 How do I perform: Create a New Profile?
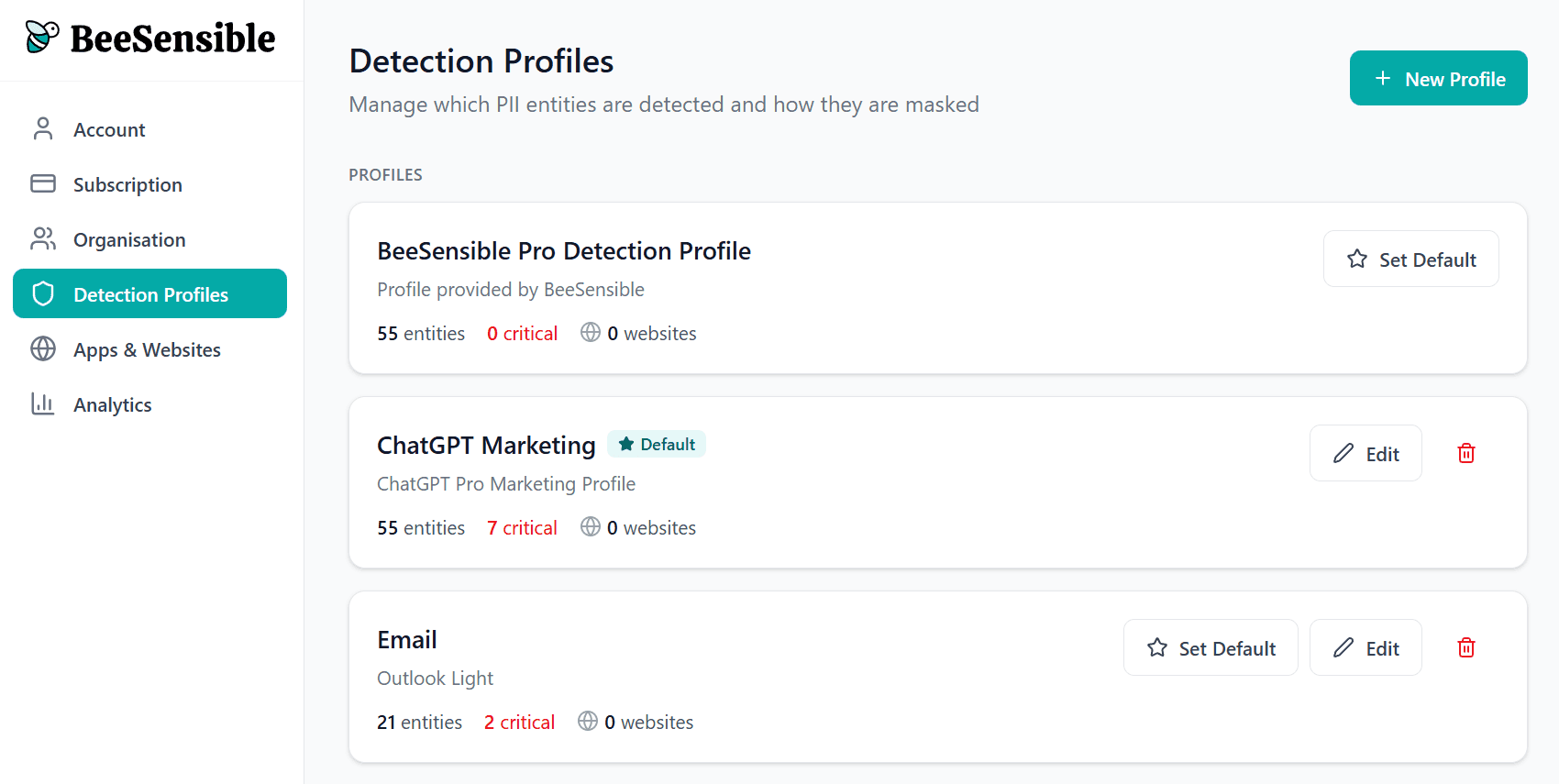(x=1438, y=79)
